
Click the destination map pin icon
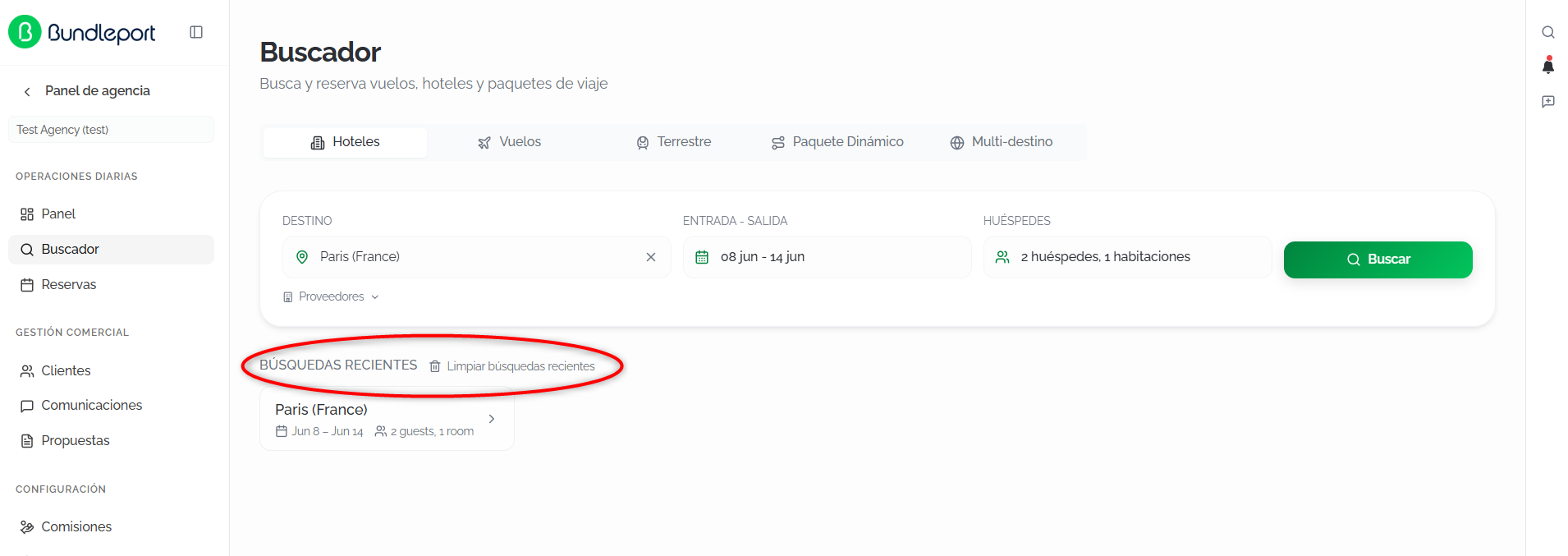[x=302, y=257]
